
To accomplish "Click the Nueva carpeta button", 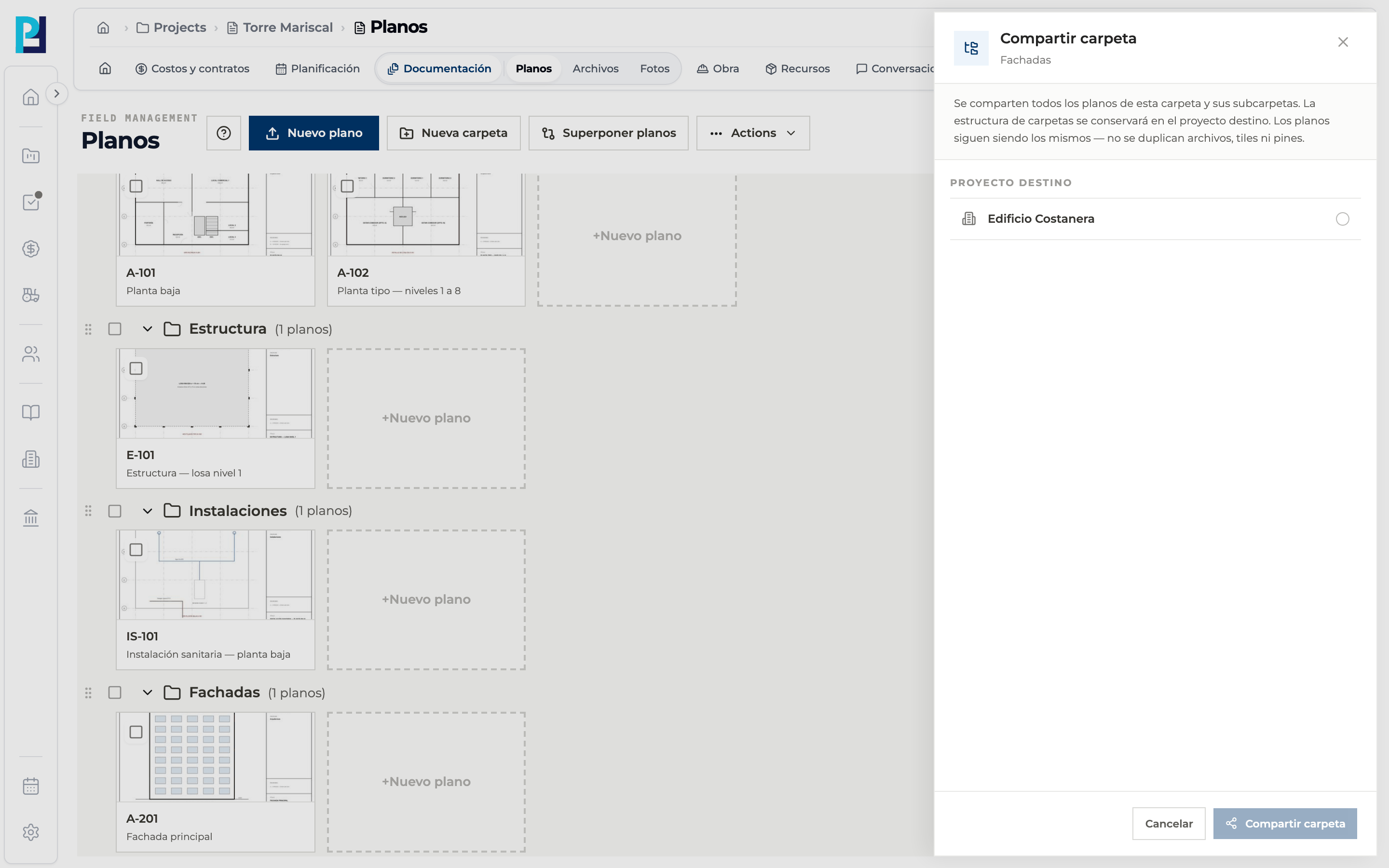I will 453,133.
